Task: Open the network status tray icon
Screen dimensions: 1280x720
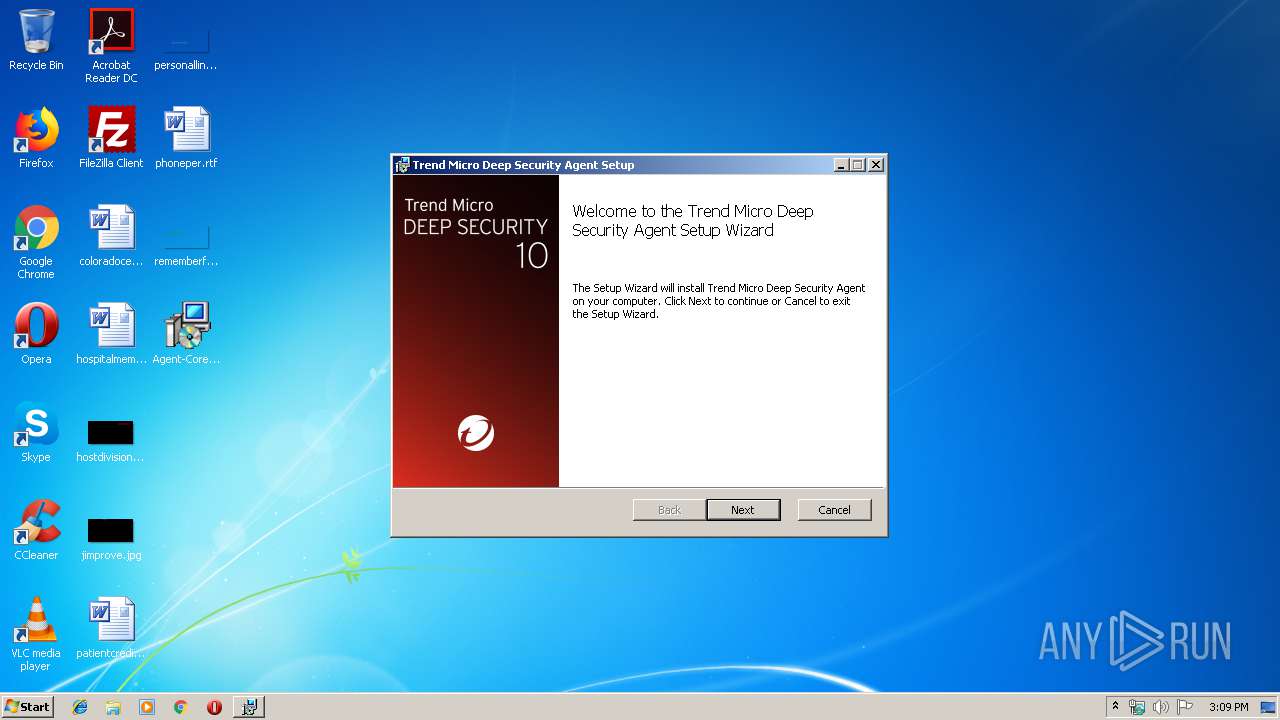Action: [1137, 707]
